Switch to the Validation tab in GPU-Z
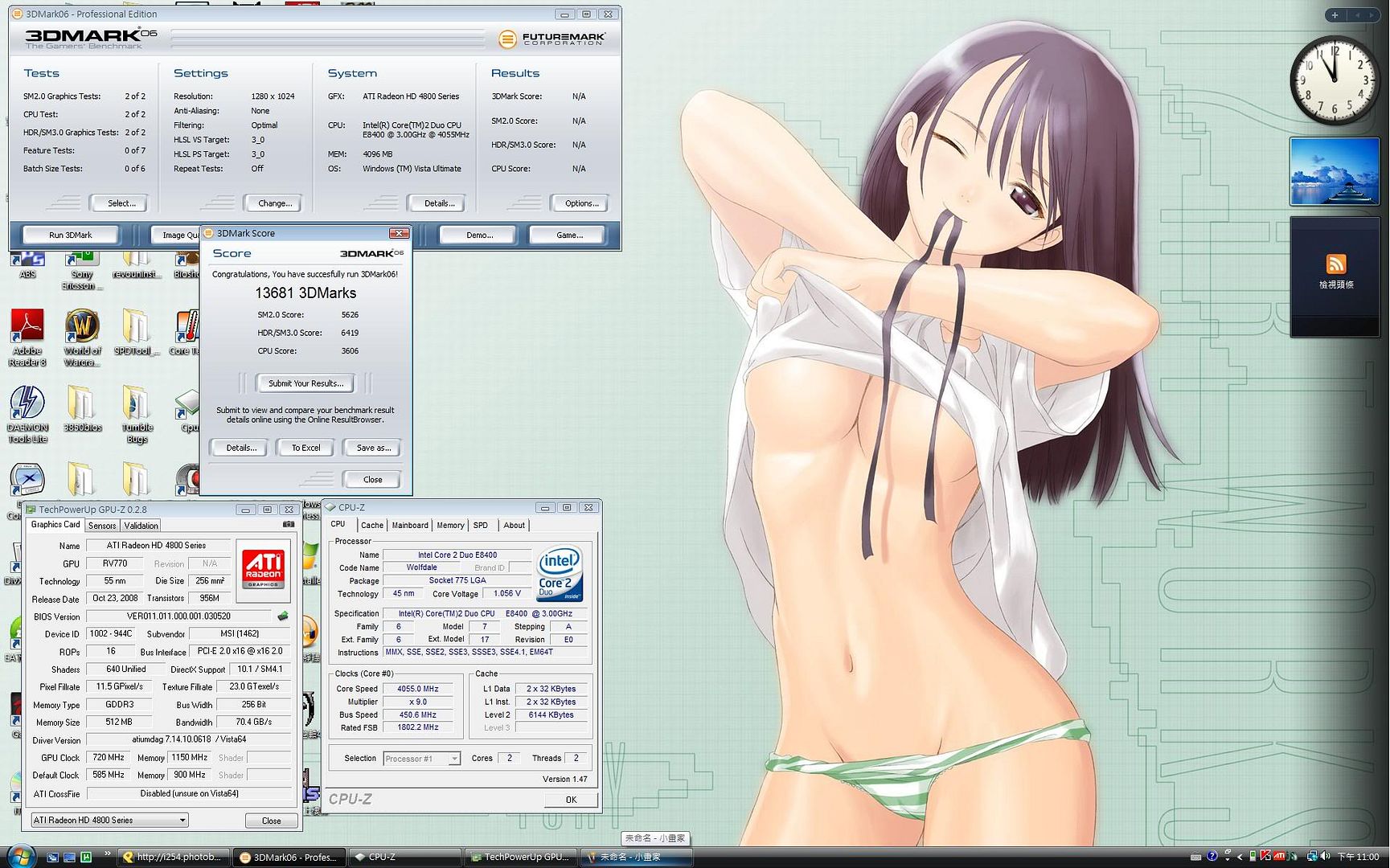1390x868 pixels. coord(141,526)
